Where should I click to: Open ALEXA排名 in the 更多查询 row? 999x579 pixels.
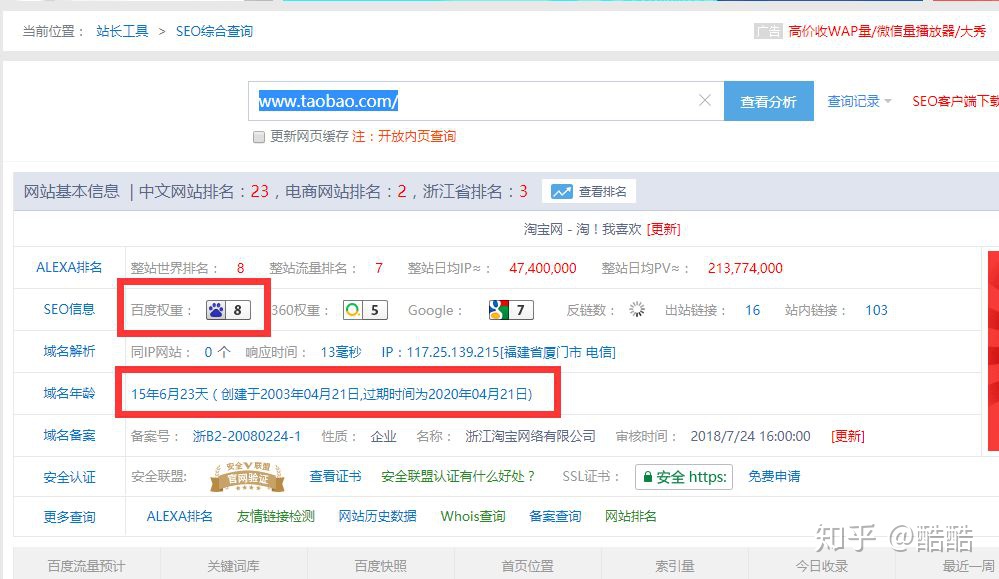pyautogui.click(x=180, y=516)
